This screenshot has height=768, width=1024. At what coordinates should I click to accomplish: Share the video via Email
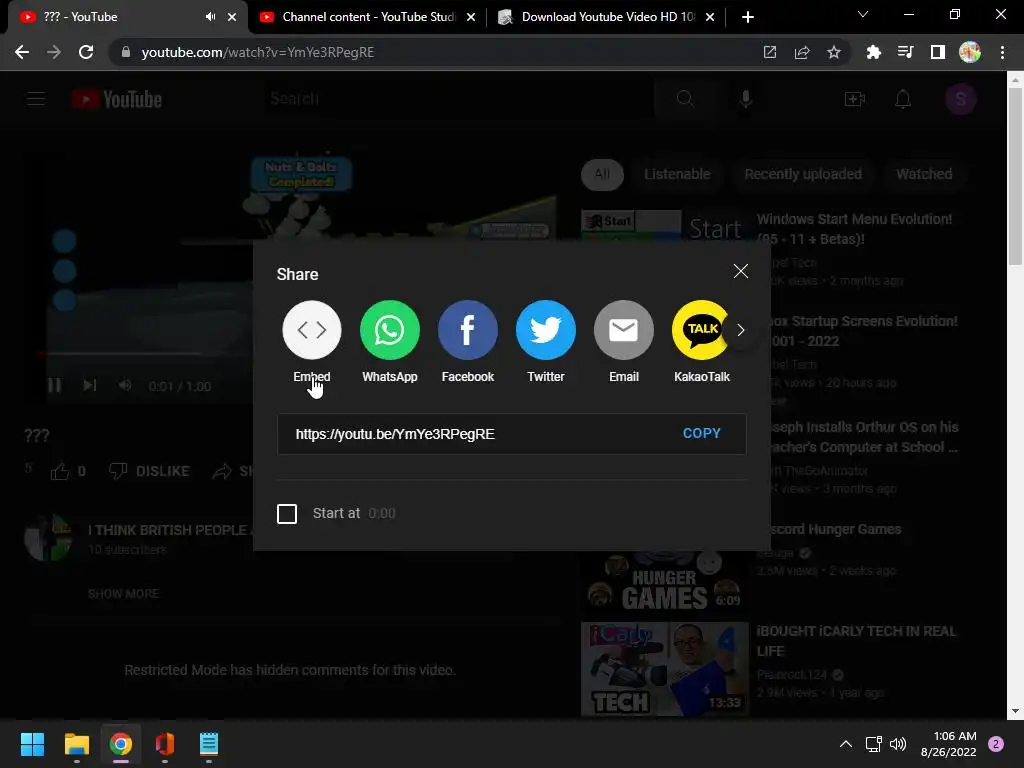[624, 330]
